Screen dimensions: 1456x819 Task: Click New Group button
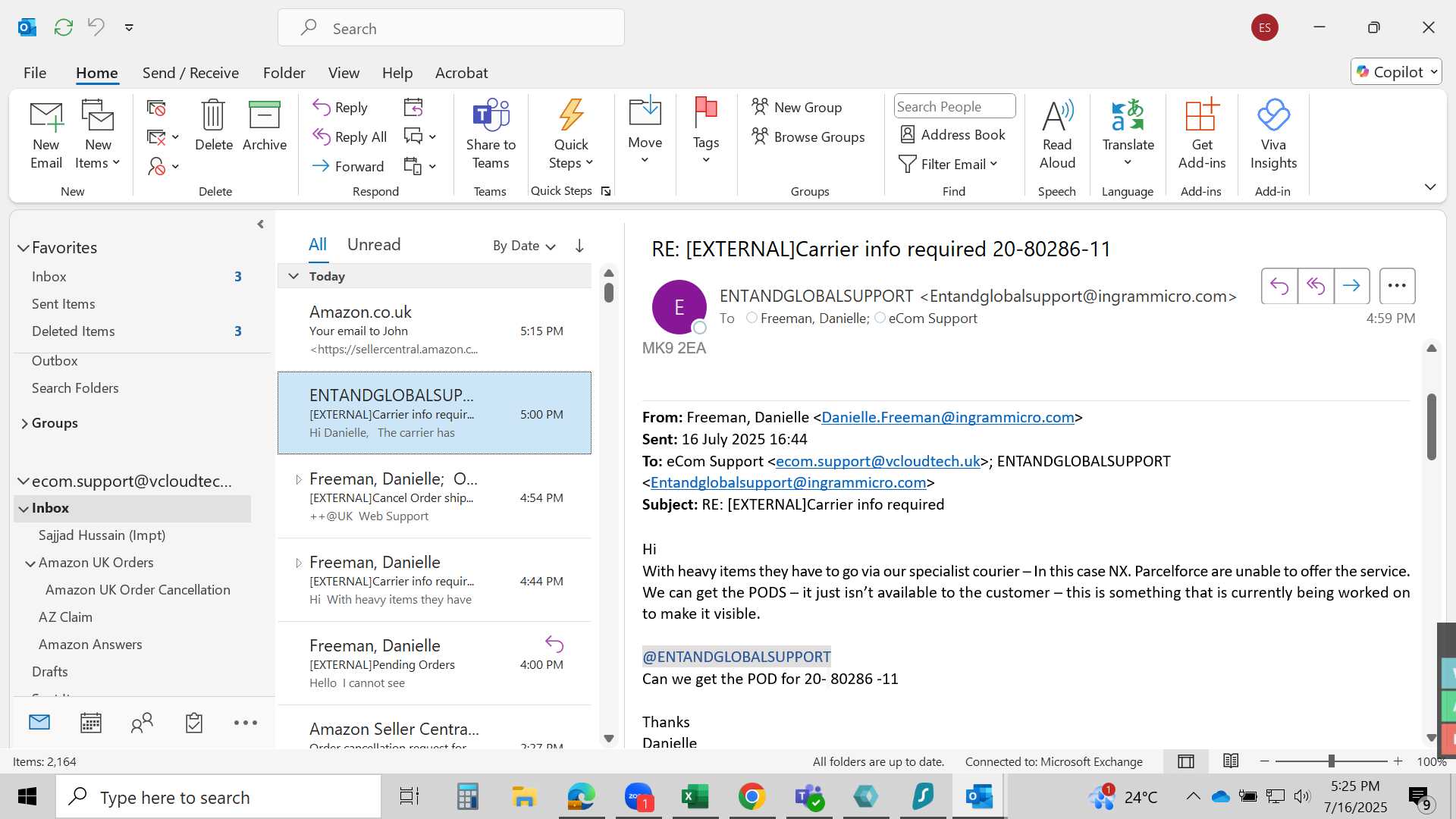pyautogui.click(x=797, y=107)
